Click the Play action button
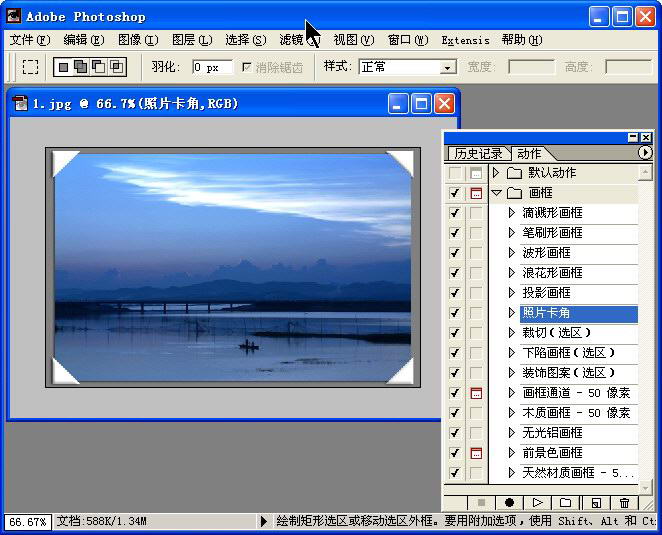 click(537, 503)
